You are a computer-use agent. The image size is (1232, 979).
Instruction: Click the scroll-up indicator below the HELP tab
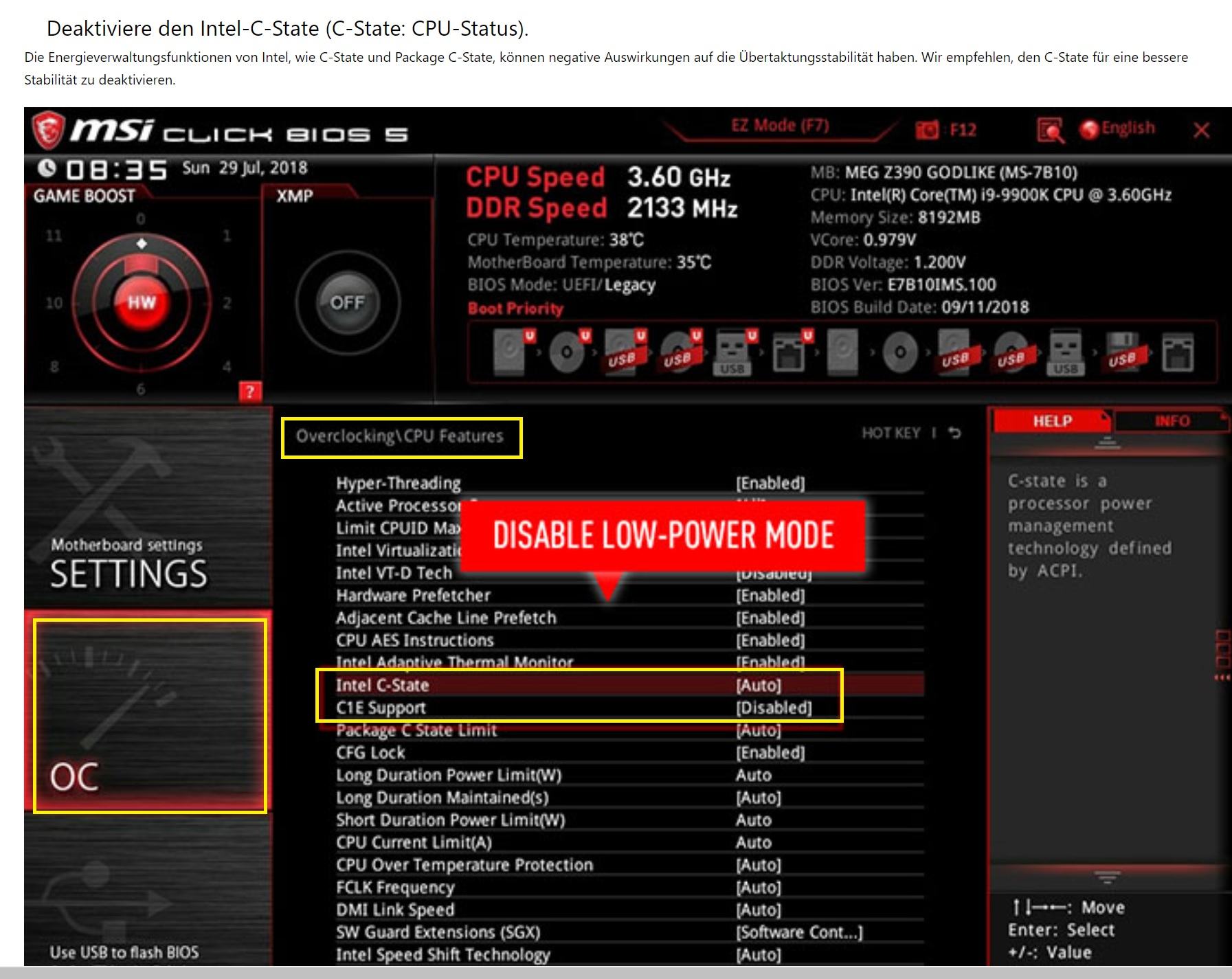point(1107,444)
